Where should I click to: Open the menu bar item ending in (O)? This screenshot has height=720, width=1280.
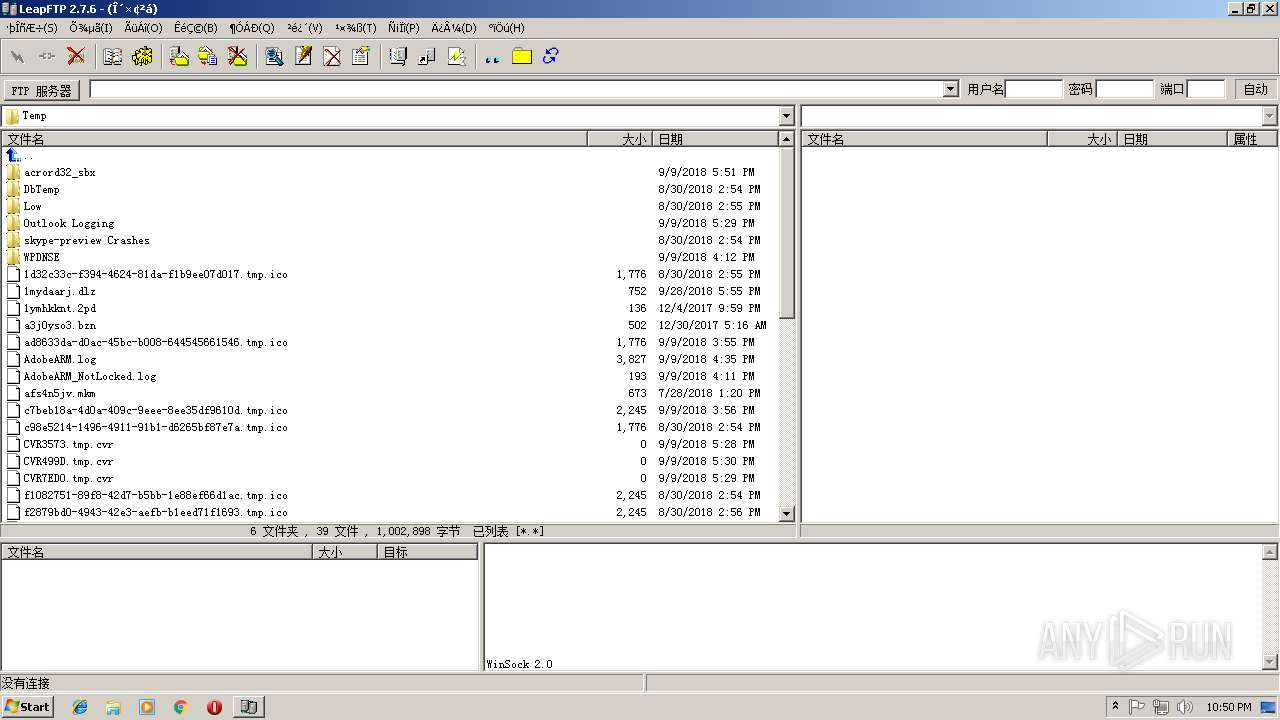tap(143, 28)
